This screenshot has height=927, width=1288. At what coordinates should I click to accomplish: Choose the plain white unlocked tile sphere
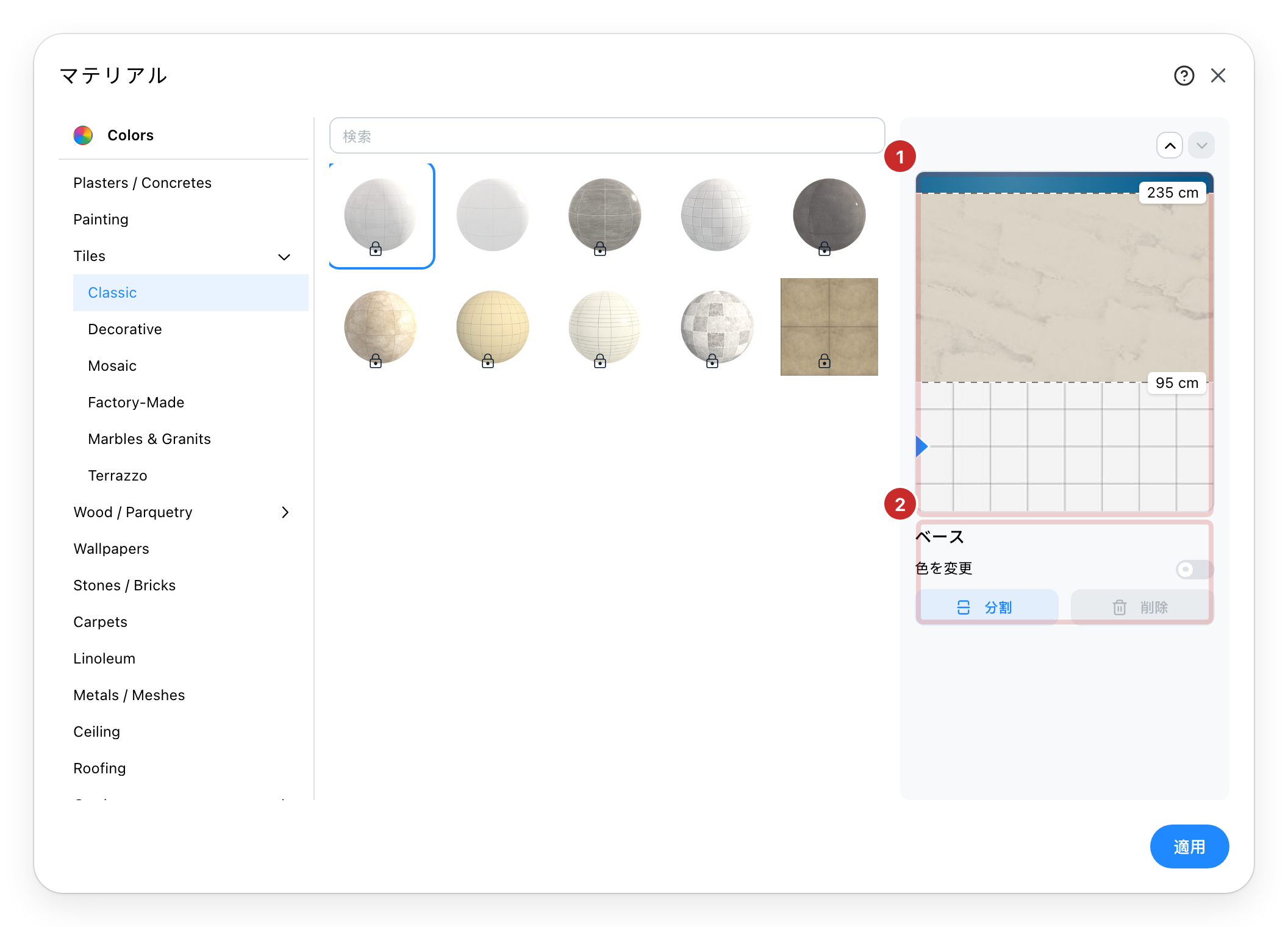tap(493, 215)
